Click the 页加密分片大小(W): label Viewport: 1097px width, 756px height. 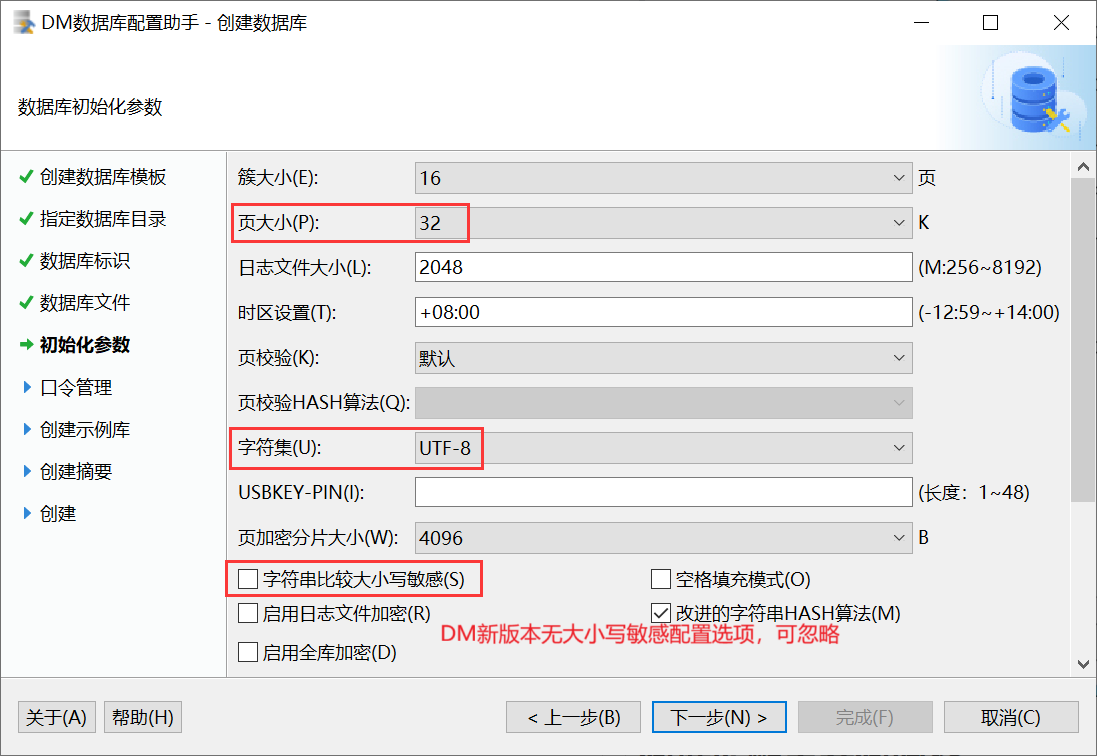tap(318, 538)
